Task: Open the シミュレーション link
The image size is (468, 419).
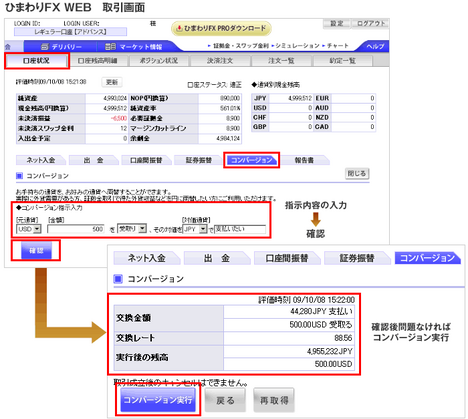Action: pyautogui.click(x=297, y=46)
